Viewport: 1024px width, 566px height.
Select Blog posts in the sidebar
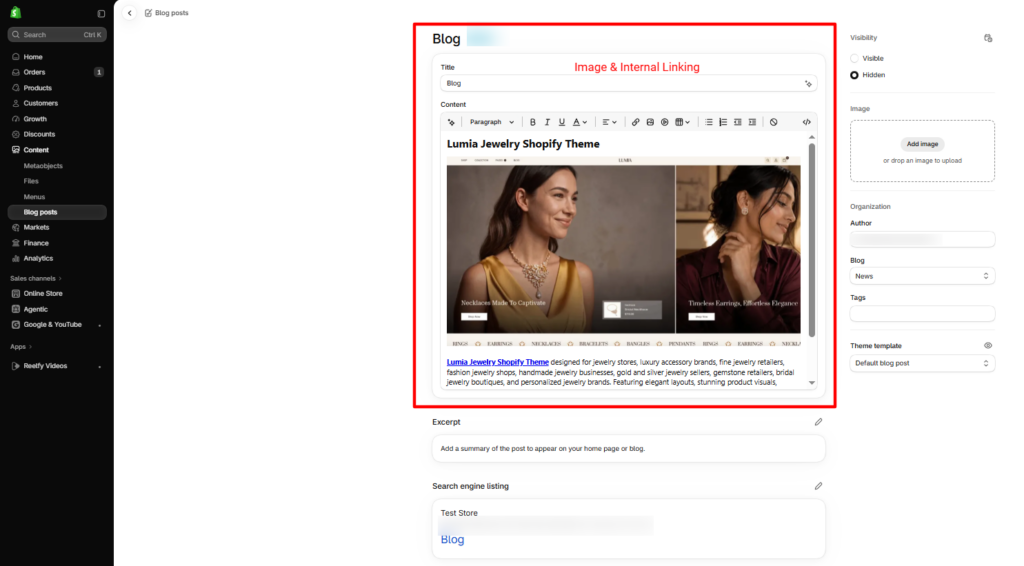coord(57,212)
